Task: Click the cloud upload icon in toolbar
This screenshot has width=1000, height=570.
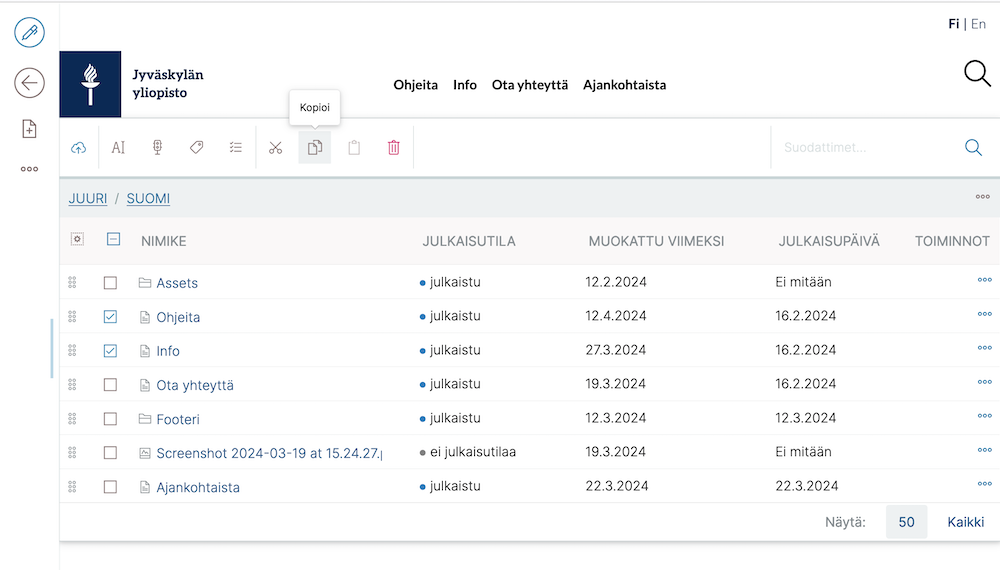Action: (79, 148)
